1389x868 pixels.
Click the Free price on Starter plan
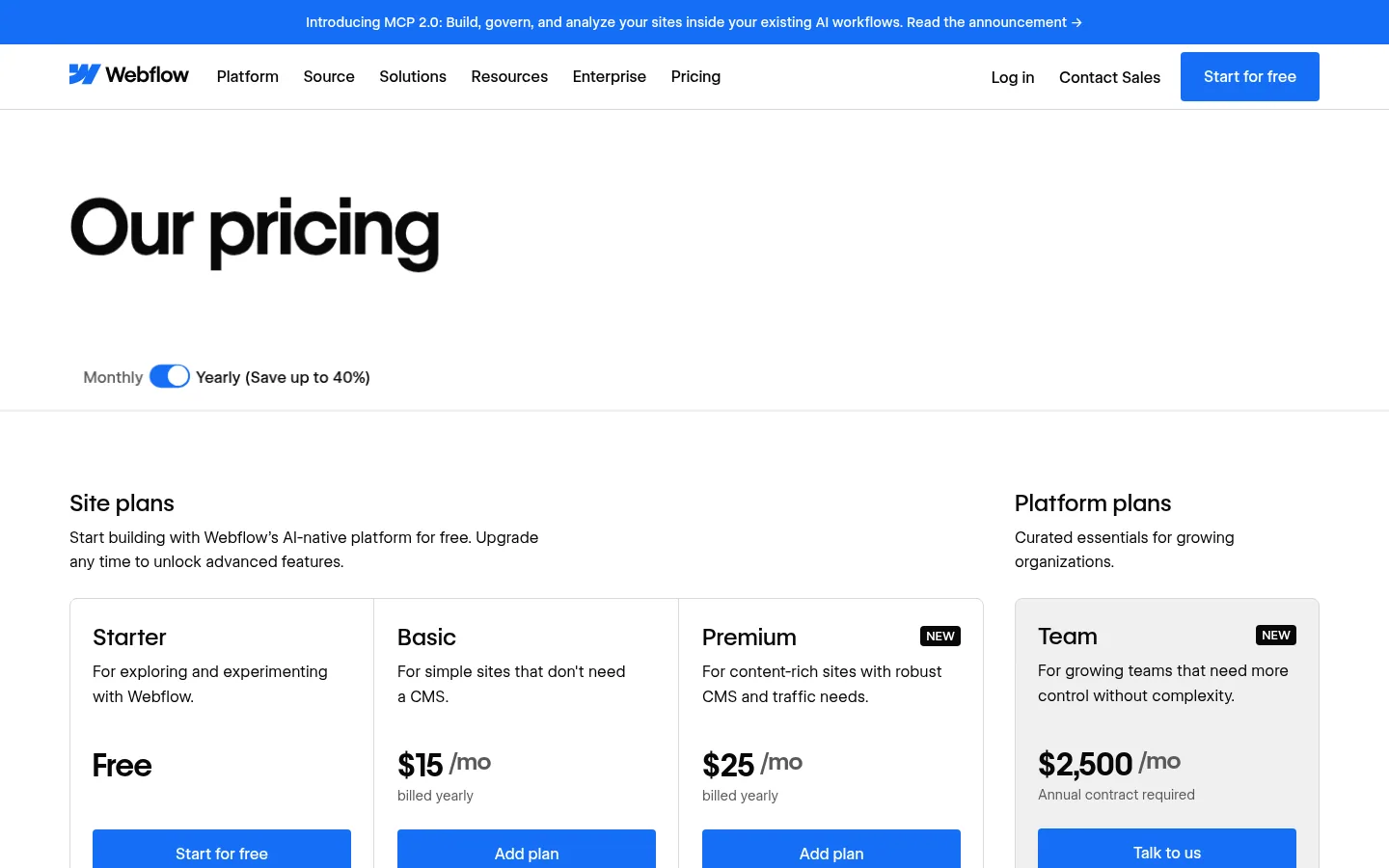122,765
